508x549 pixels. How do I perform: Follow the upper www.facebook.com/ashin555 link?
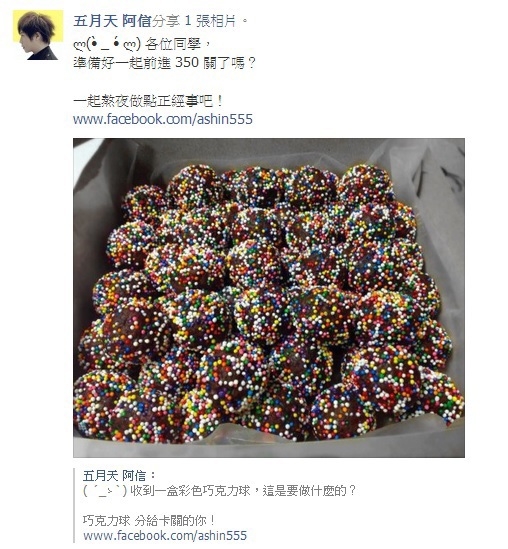(x=163, y=119)
